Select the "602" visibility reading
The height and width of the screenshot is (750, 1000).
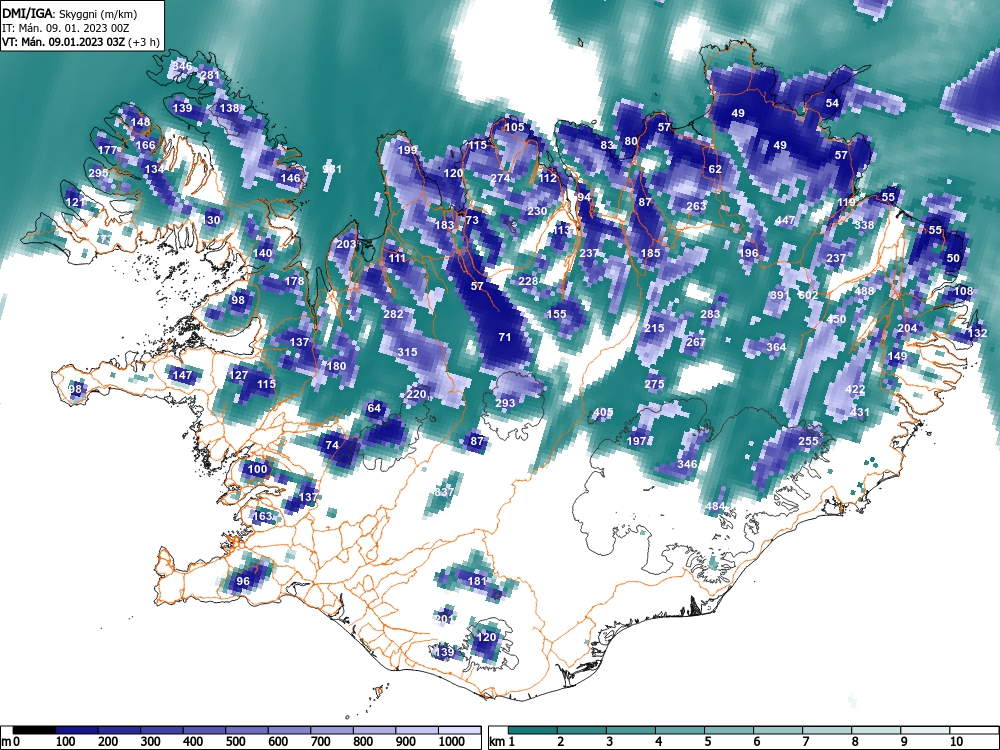click(x=808, y=295)
